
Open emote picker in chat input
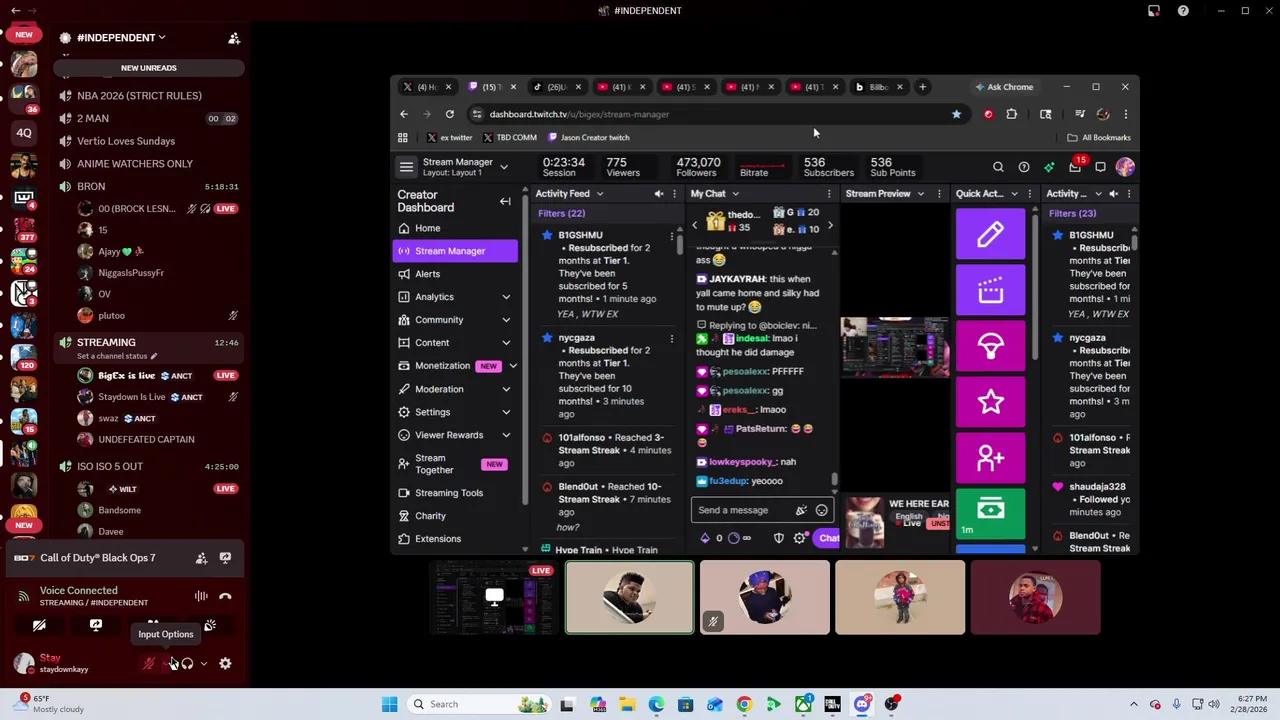822,510
